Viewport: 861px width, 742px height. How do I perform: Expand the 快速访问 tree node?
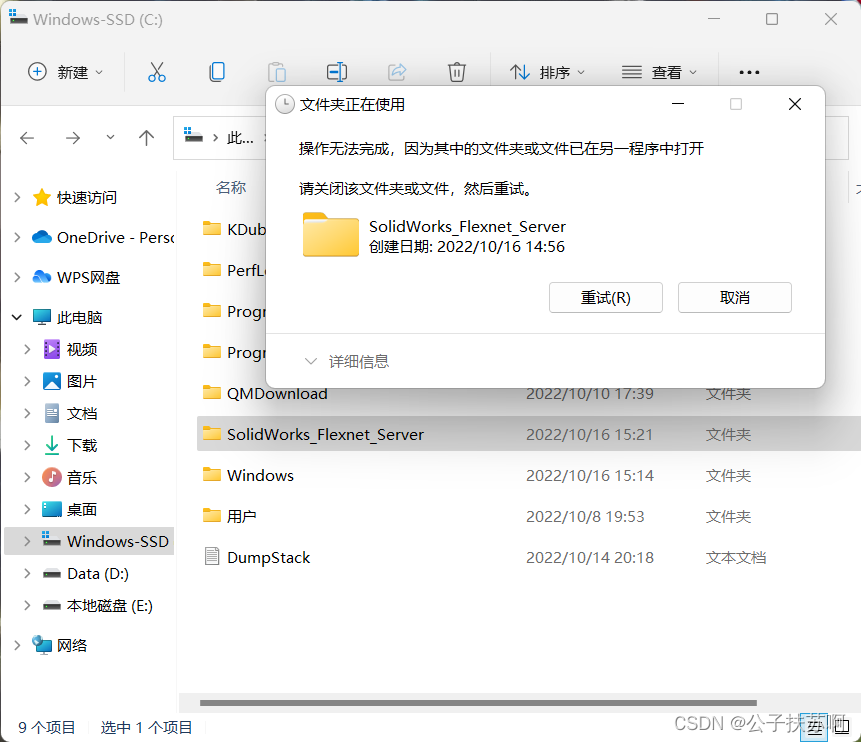pos(17,197)
